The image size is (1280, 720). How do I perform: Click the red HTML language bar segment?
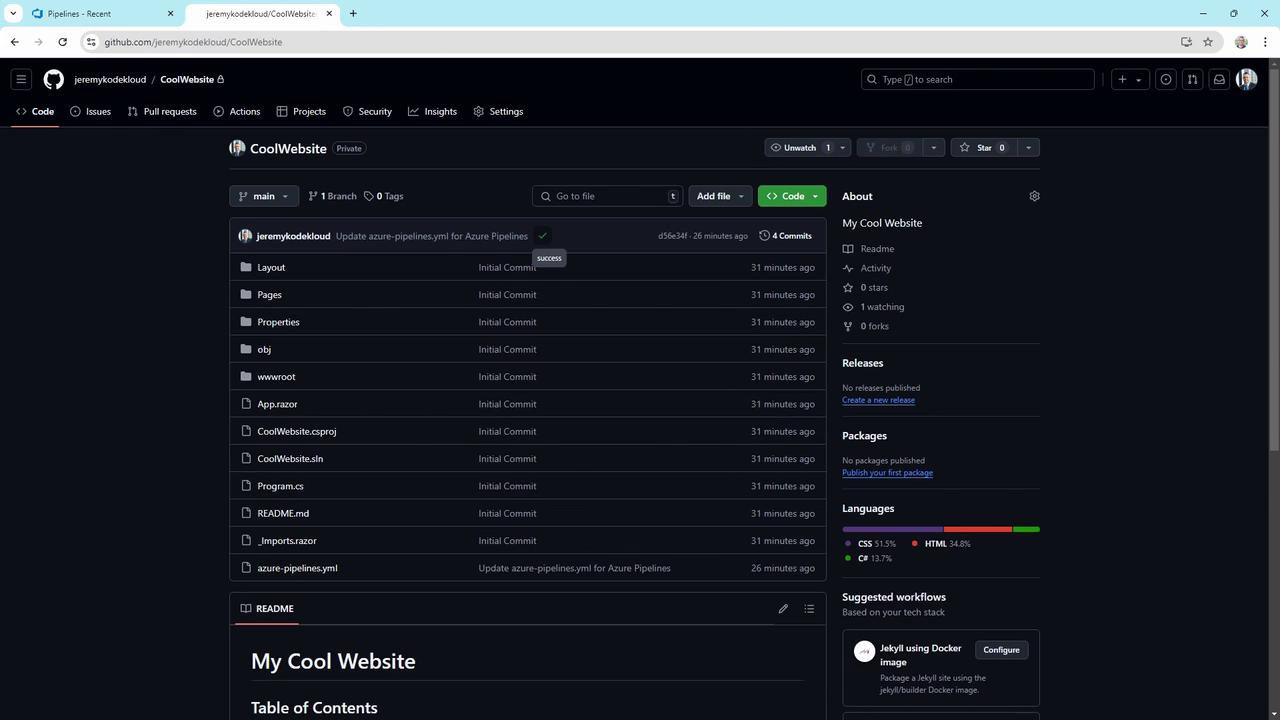pos(978,529)
